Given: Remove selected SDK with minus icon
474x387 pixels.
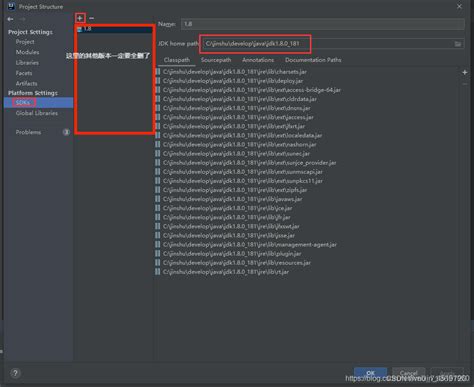Looking at the screenshot, I should [x=91, y=18].
